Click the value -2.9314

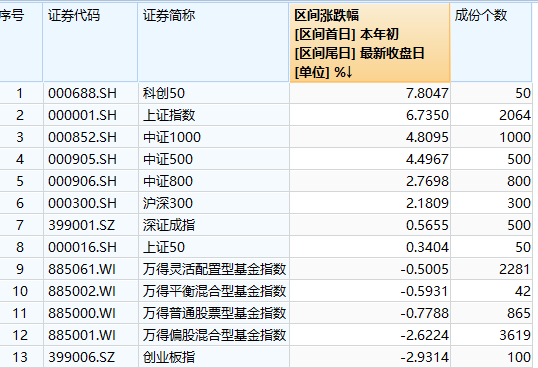424,357
